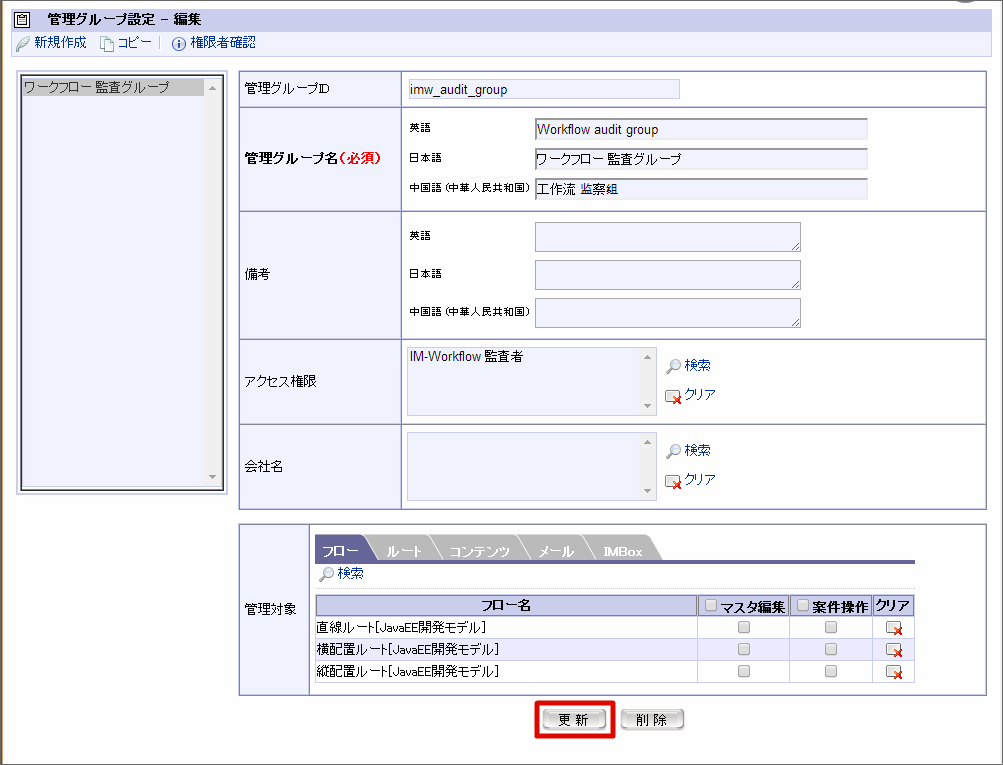The image size is (1003, 765).
Task: Check マスタ編集 for 直線ルート
Action: [744, 627]
